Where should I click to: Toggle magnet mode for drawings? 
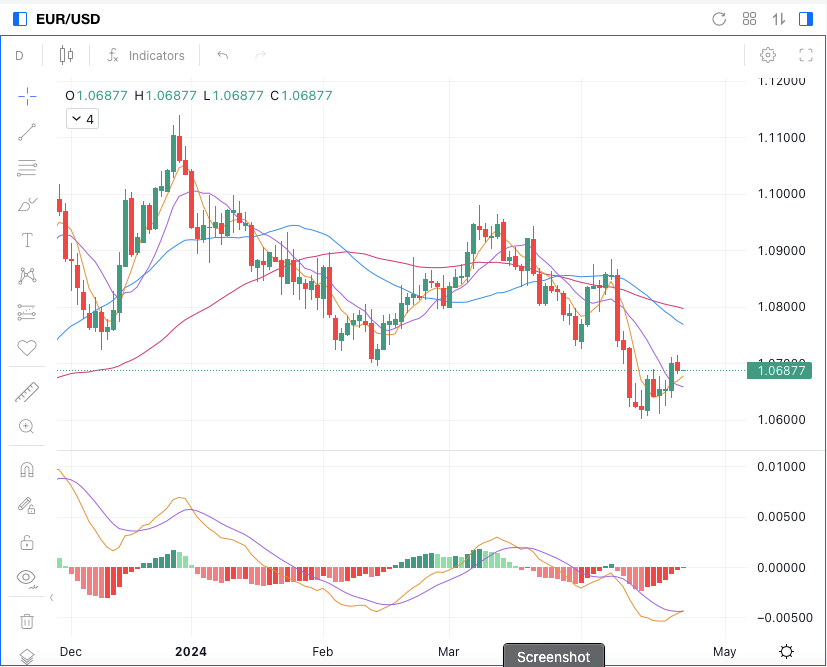click(27, 470)
